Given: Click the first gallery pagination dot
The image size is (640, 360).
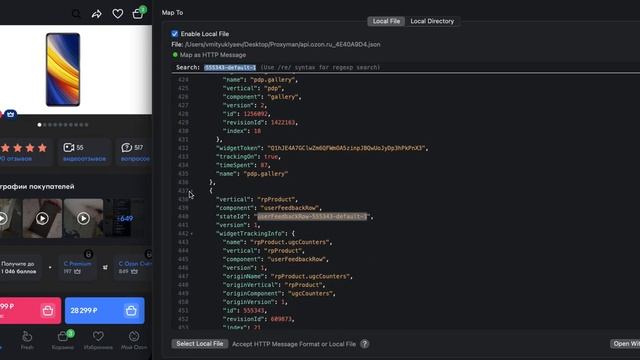Looking at the screenshot, I should click(39, 125).
